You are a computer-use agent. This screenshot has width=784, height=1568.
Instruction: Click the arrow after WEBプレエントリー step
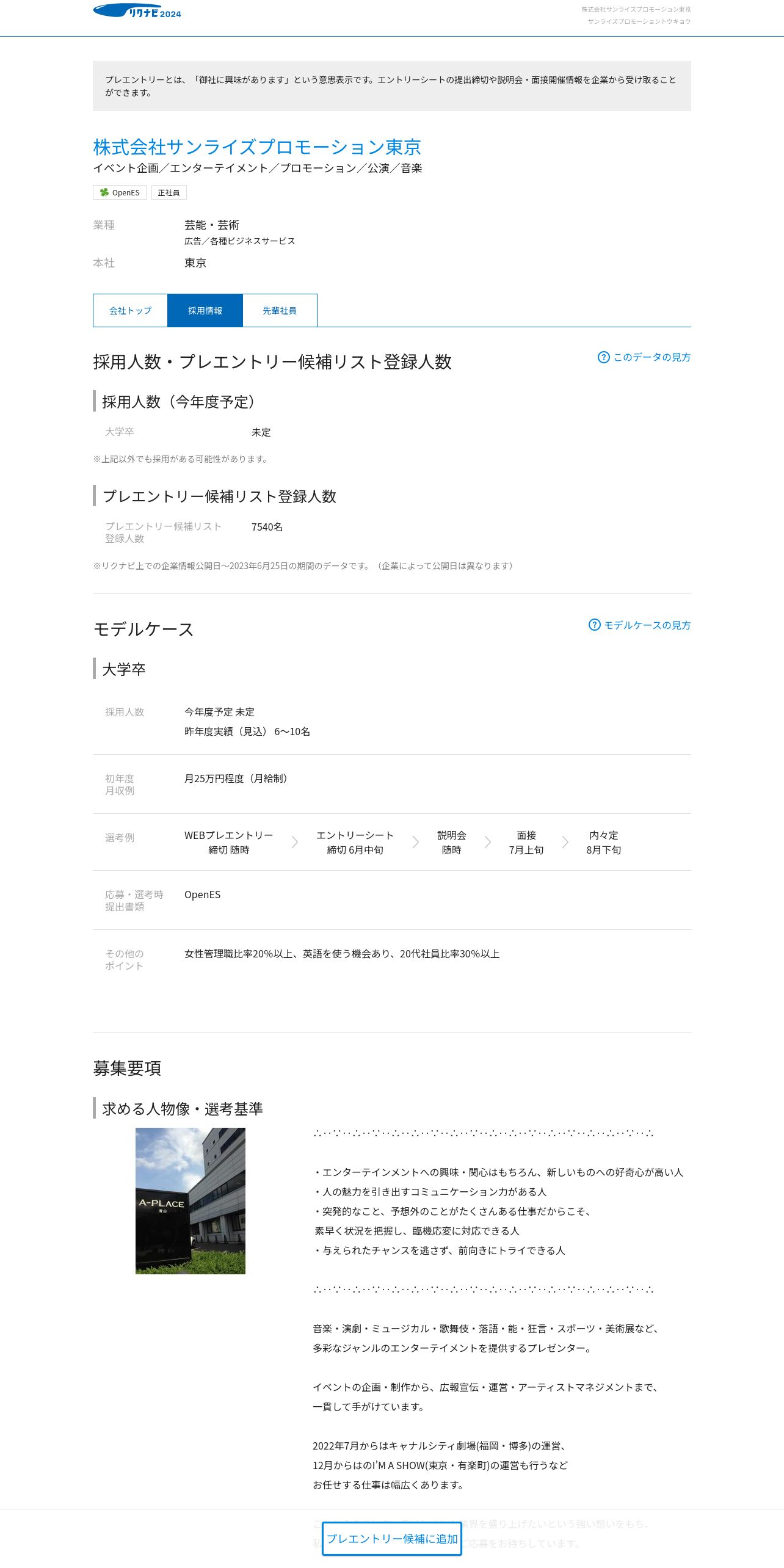coord(295,842)
